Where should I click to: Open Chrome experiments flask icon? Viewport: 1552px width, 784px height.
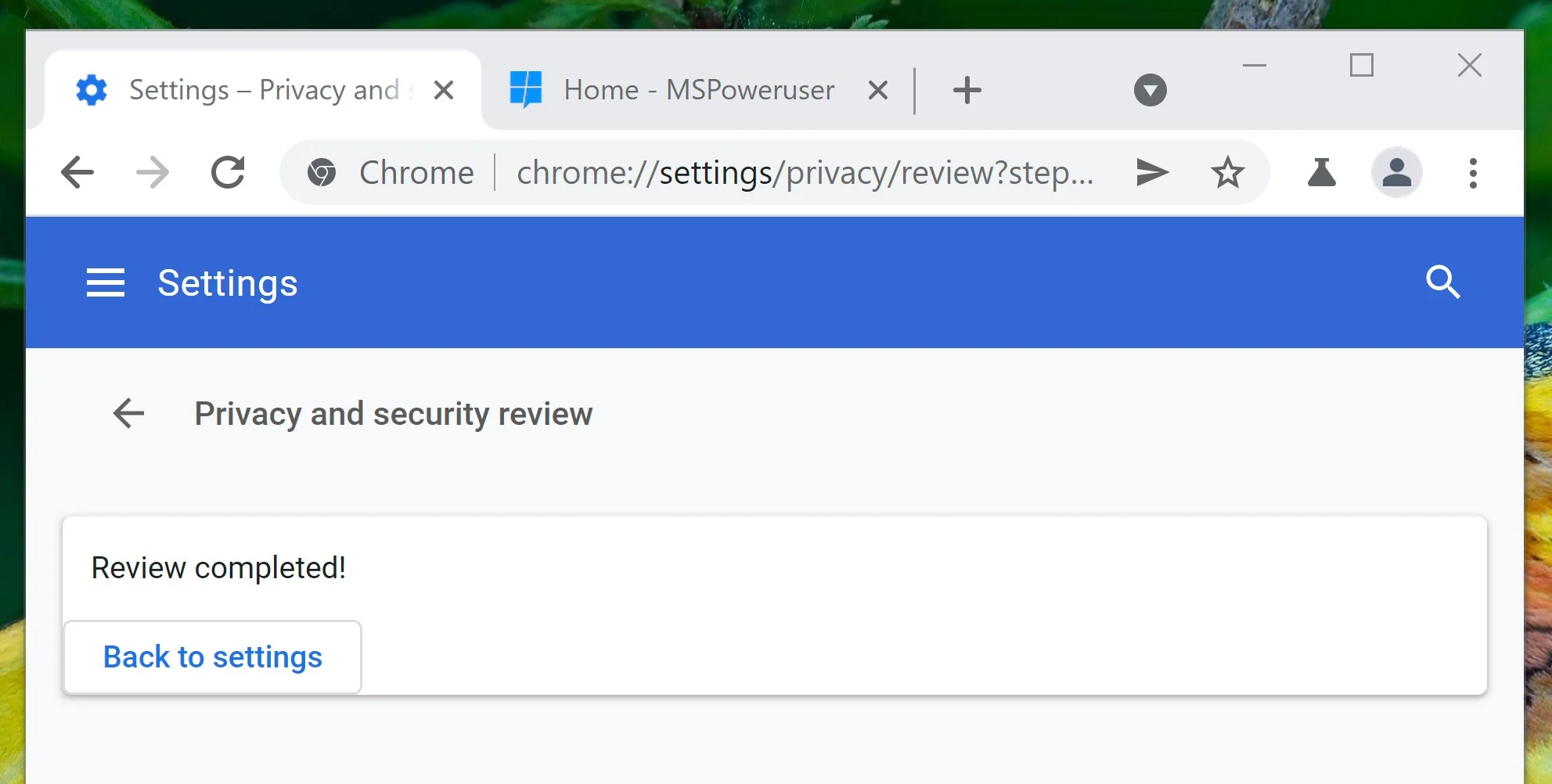click(1321, 172)
